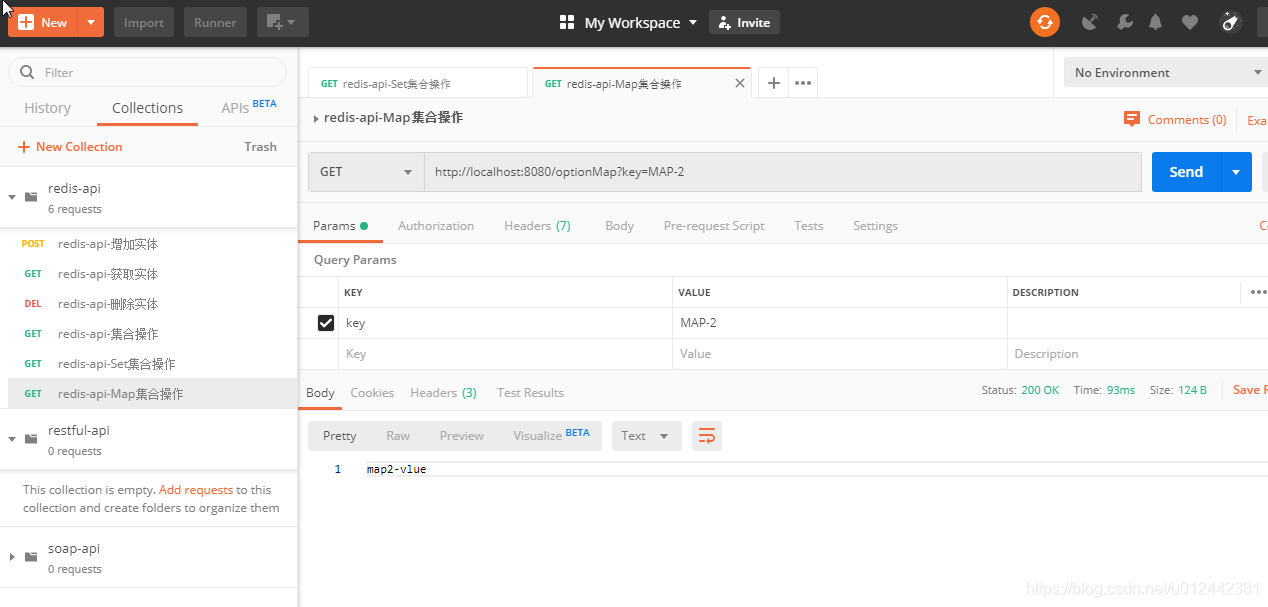Open the GET method dropdown
The height and width of the screenshot is (607, 1268).
(x=366, y=171)
